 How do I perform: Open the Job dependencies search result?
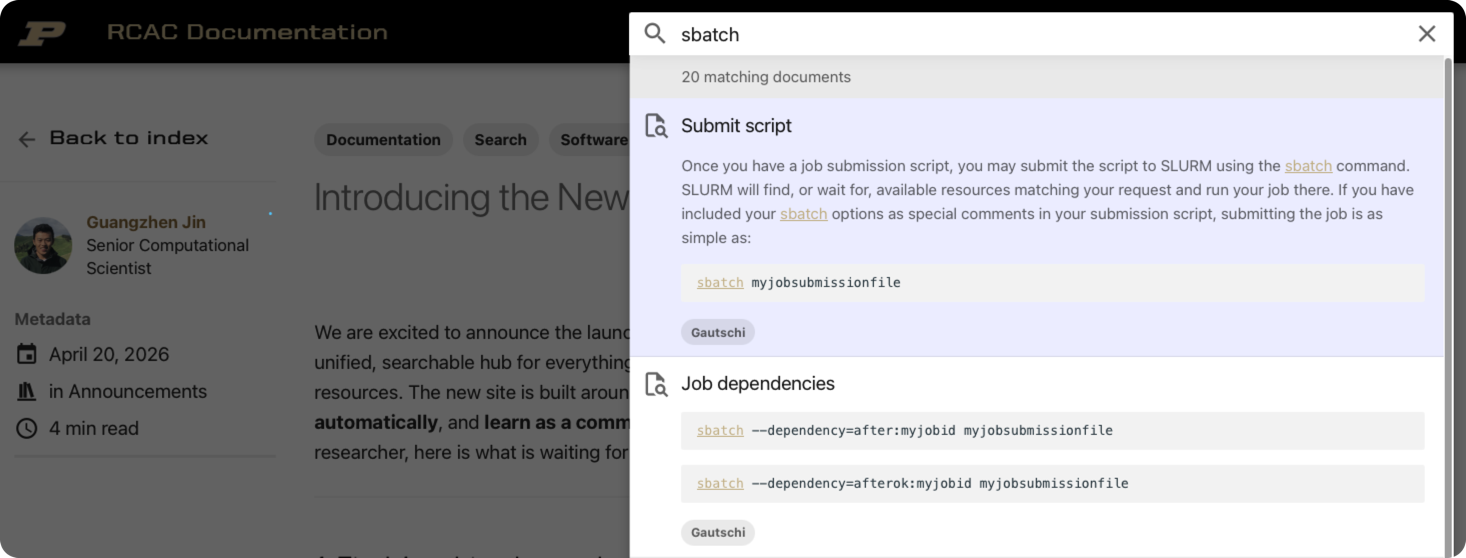click(1037, 457)
